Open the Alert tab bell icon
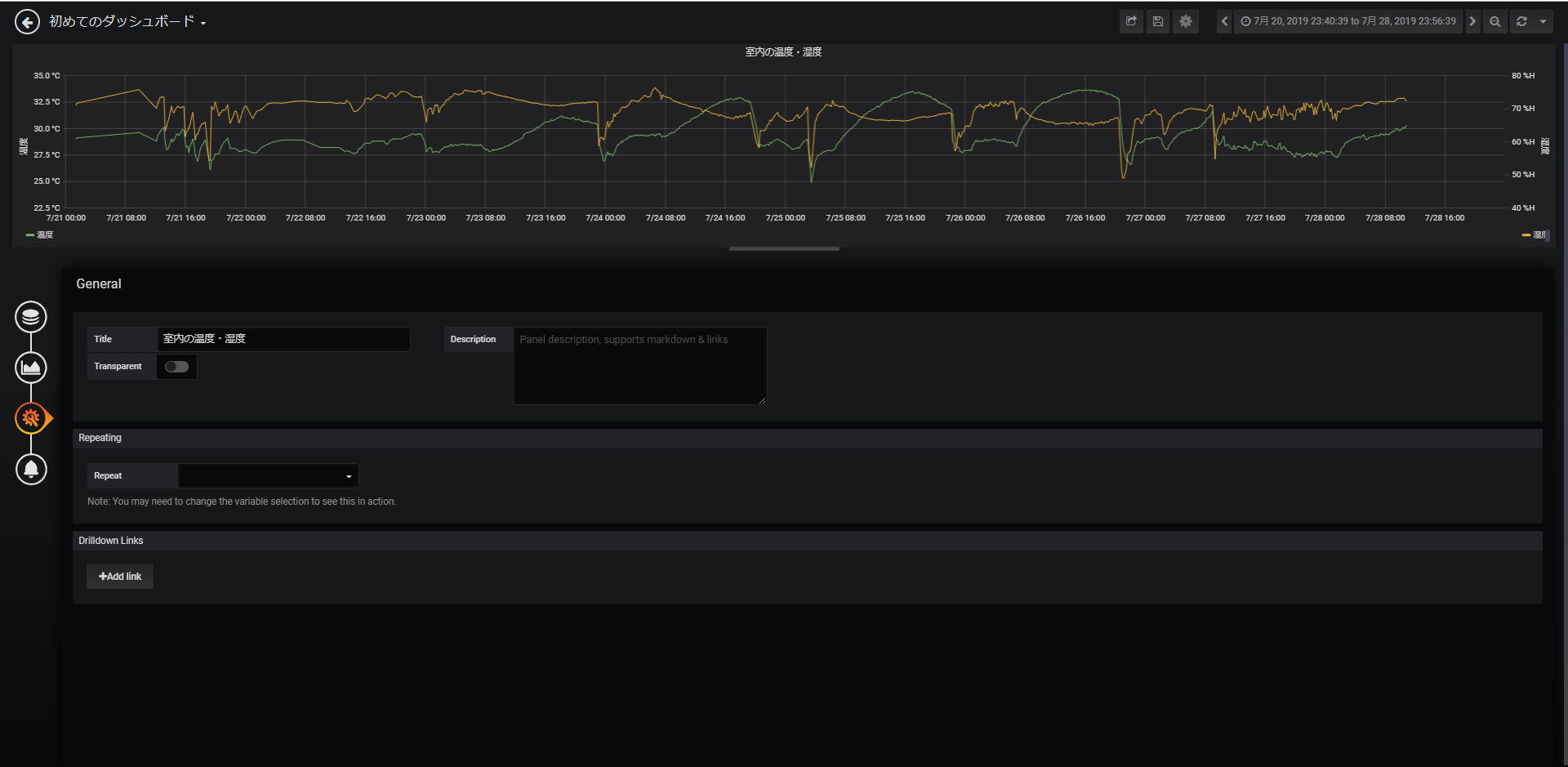 31,469
